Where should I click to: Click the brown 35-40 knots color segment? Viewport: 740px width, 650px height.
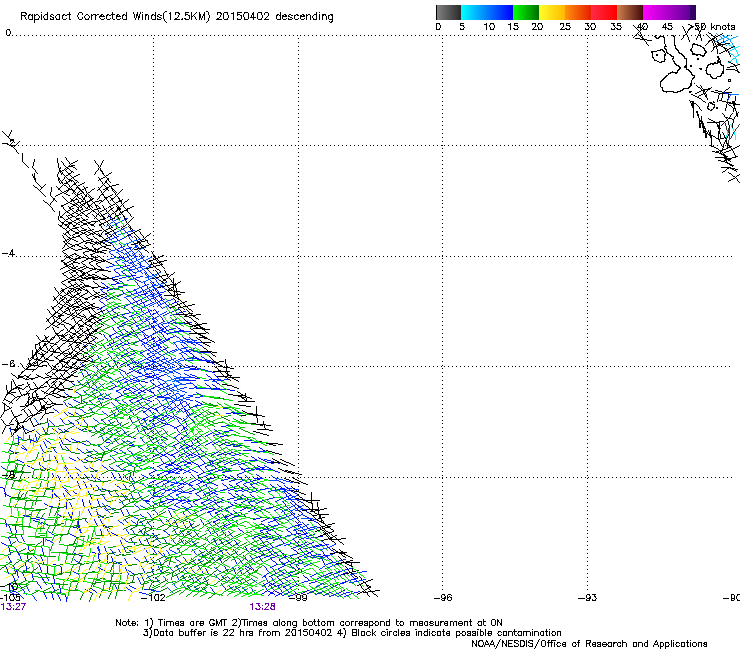(x=630, y=12)
